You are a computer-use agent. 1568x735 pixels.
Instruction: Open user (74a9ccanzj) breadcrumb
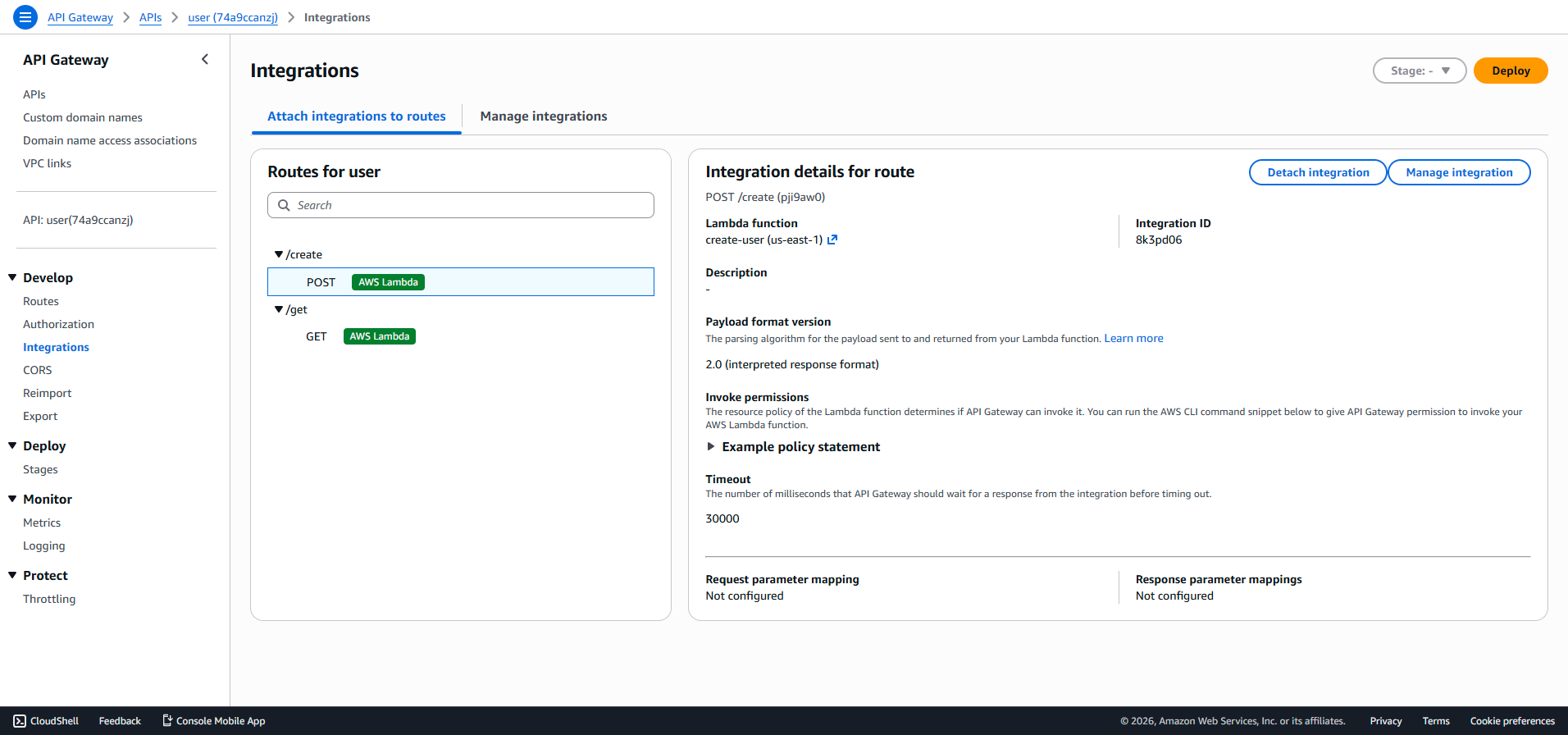pyautogui.click(x=233, y=17)
